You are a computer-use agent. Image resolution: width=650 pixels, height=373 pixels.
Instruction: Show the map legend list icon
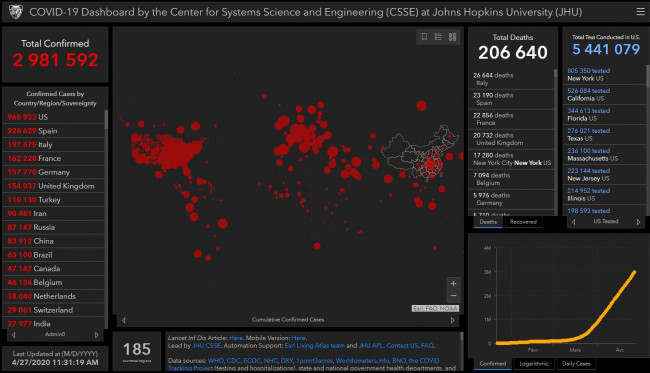(x=438, y=37)
